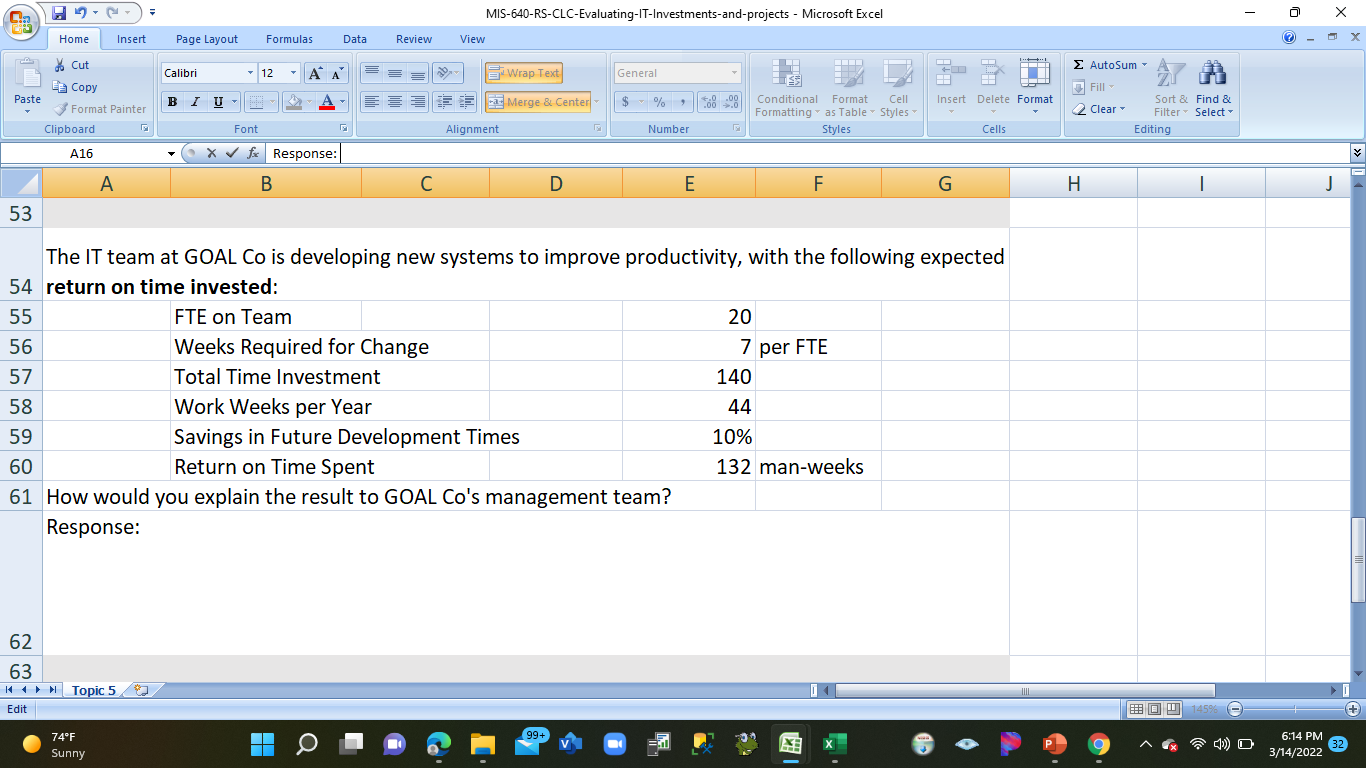The height and width of the screenshot is (768, 1366).
Task: Expand the Name Box dropdown arrow
Action: pos(171,154)
